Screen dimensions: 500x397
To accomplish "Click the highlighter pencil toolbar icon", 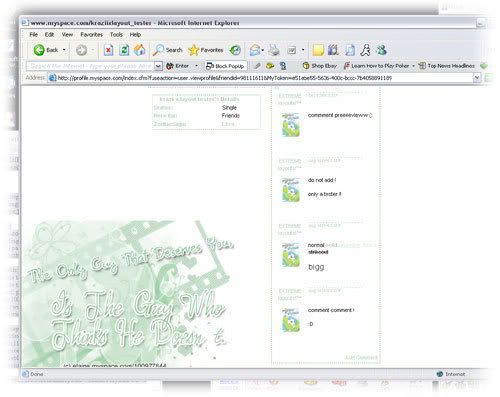I will 256,66.
